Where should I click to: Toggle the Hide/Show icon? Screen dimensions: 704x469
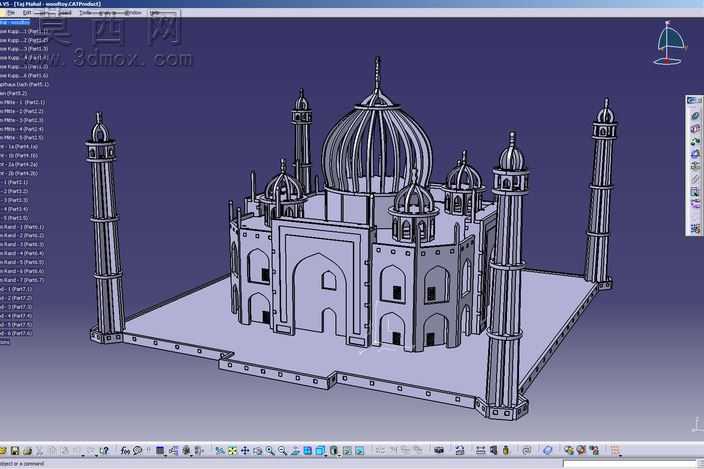[347, 451]
